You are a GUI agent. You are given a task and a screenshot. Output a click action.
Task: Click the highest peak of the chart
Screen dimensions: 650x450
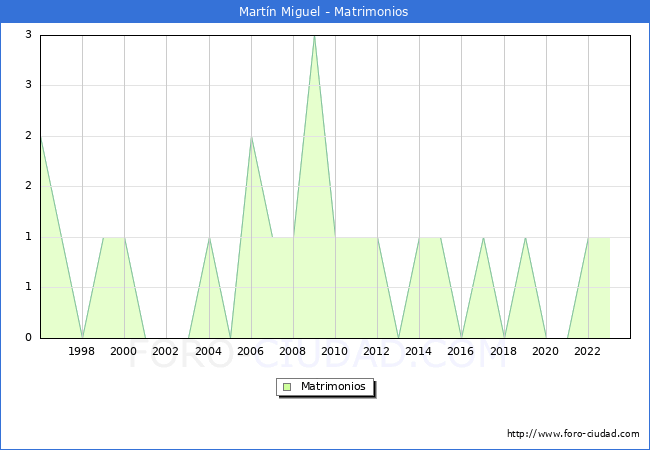(x=314, y=36)
